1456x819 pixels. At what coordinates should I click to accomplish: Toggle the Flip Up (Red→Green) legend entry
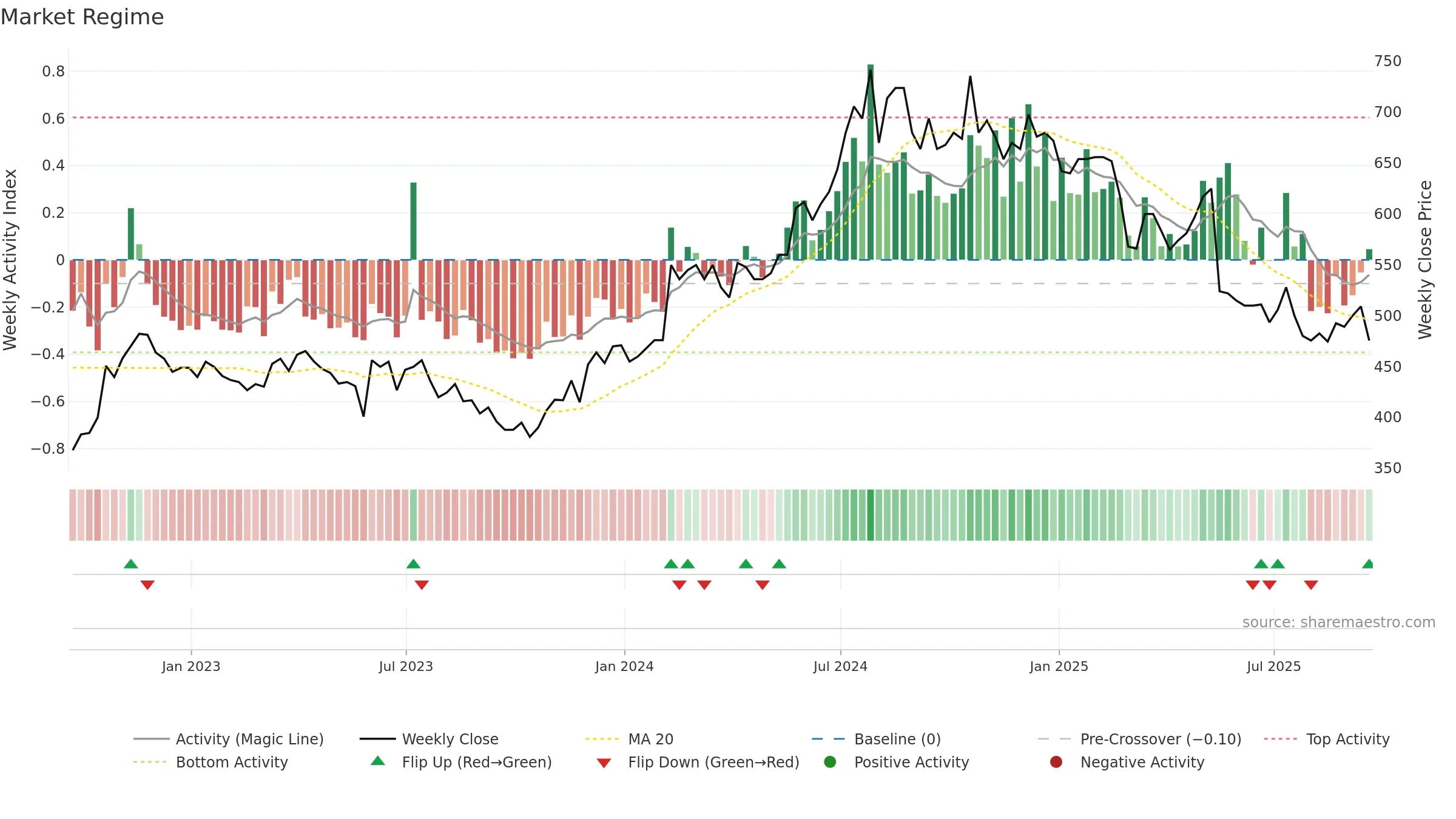point(461,762)
